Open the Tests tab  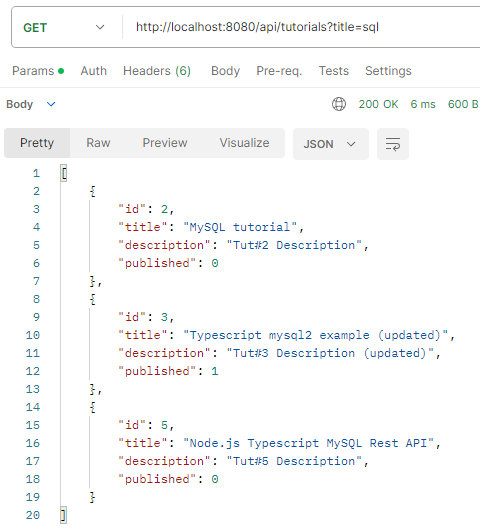334,71
